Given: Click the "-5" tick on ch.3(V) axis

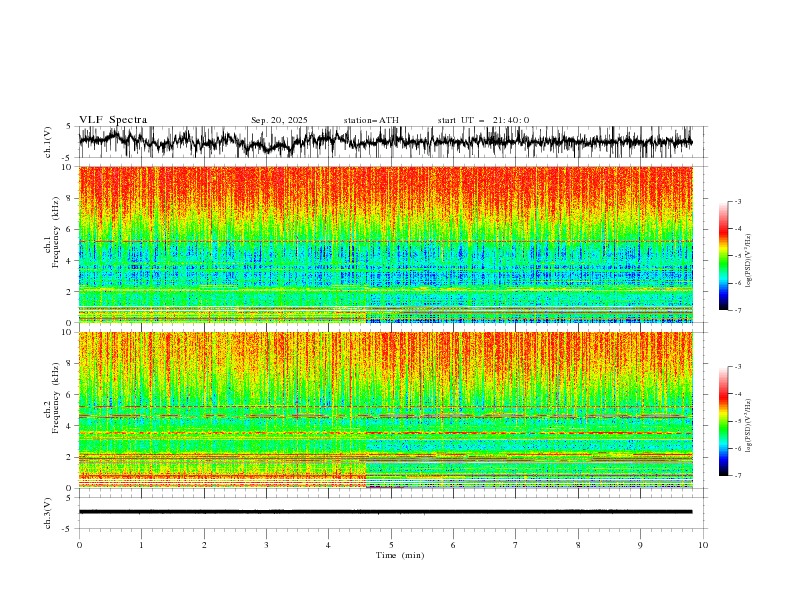Looking at the screenshot, I should click(66, 529).
